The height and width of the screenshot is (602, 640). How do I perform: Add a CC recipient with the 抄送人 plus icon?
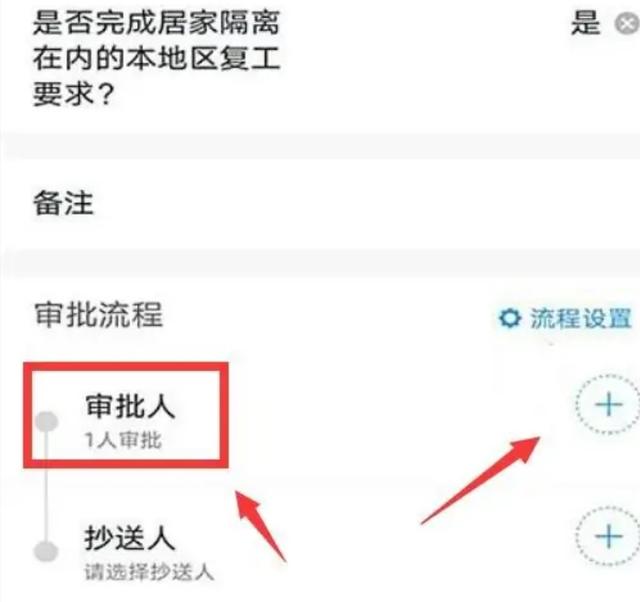coord(608,536)
